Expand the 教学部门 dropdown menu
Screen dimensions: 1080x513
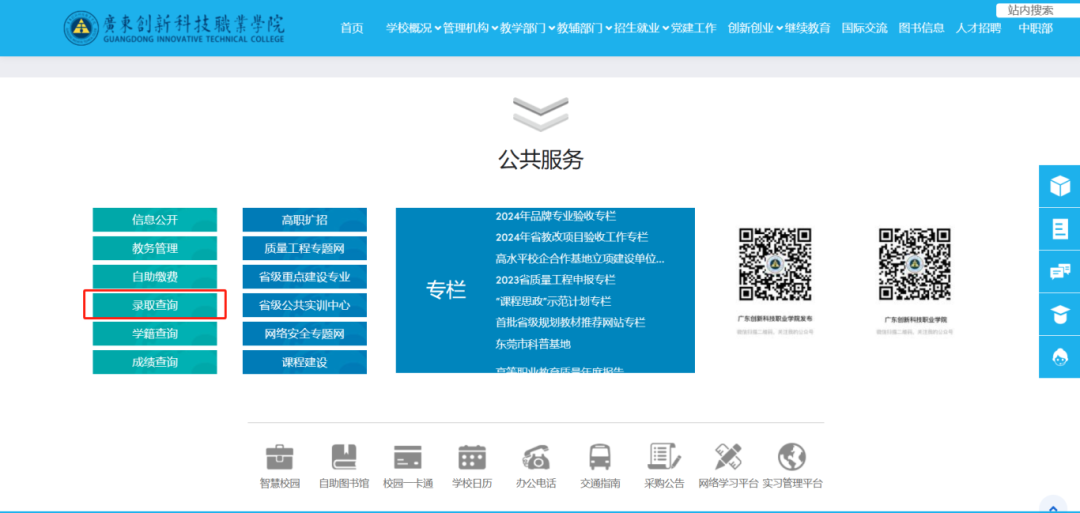[528, 28]
